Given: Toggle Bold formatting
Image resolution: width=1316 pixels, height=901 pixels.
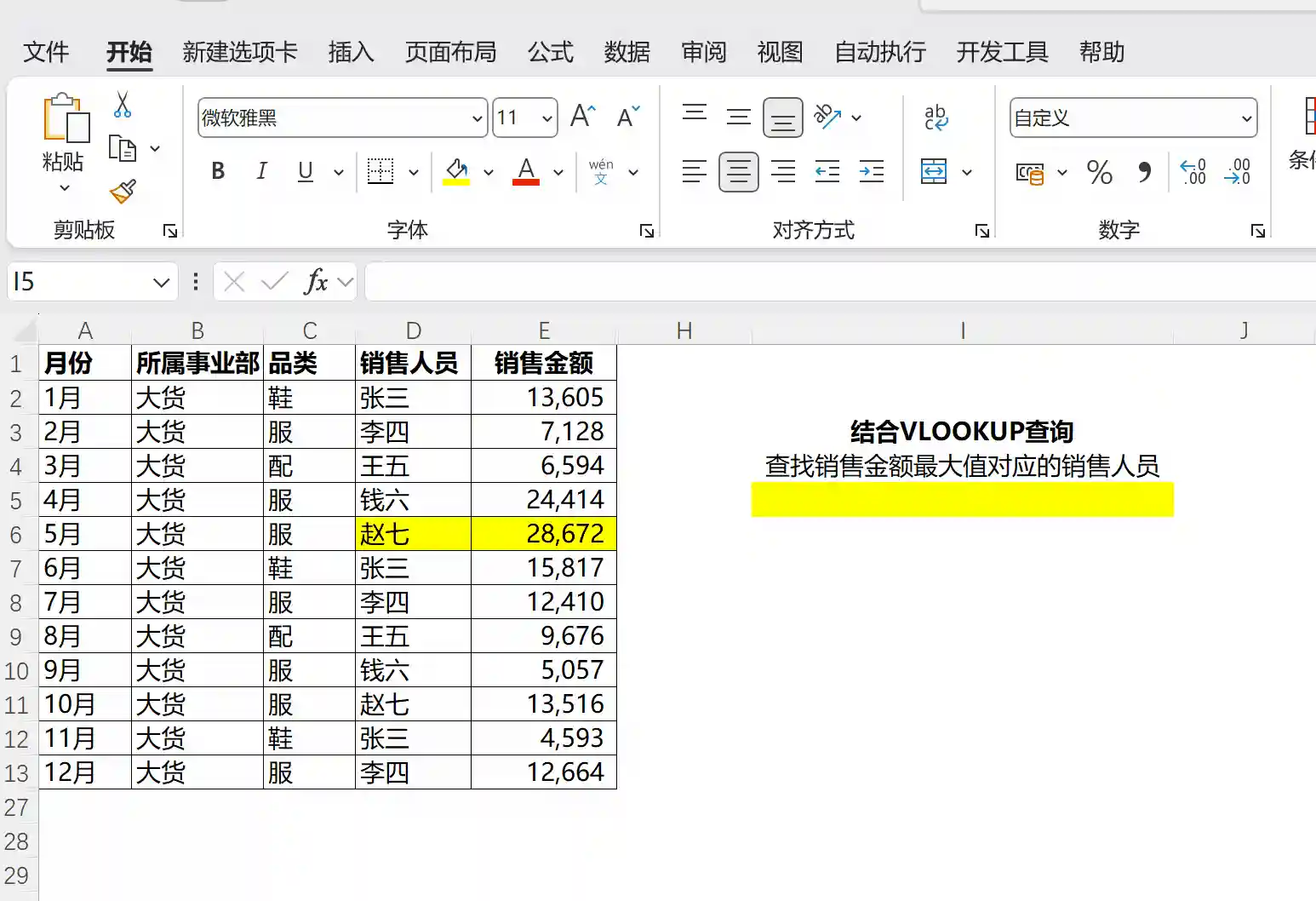Looking at the screenshot, I should (218, 172).
